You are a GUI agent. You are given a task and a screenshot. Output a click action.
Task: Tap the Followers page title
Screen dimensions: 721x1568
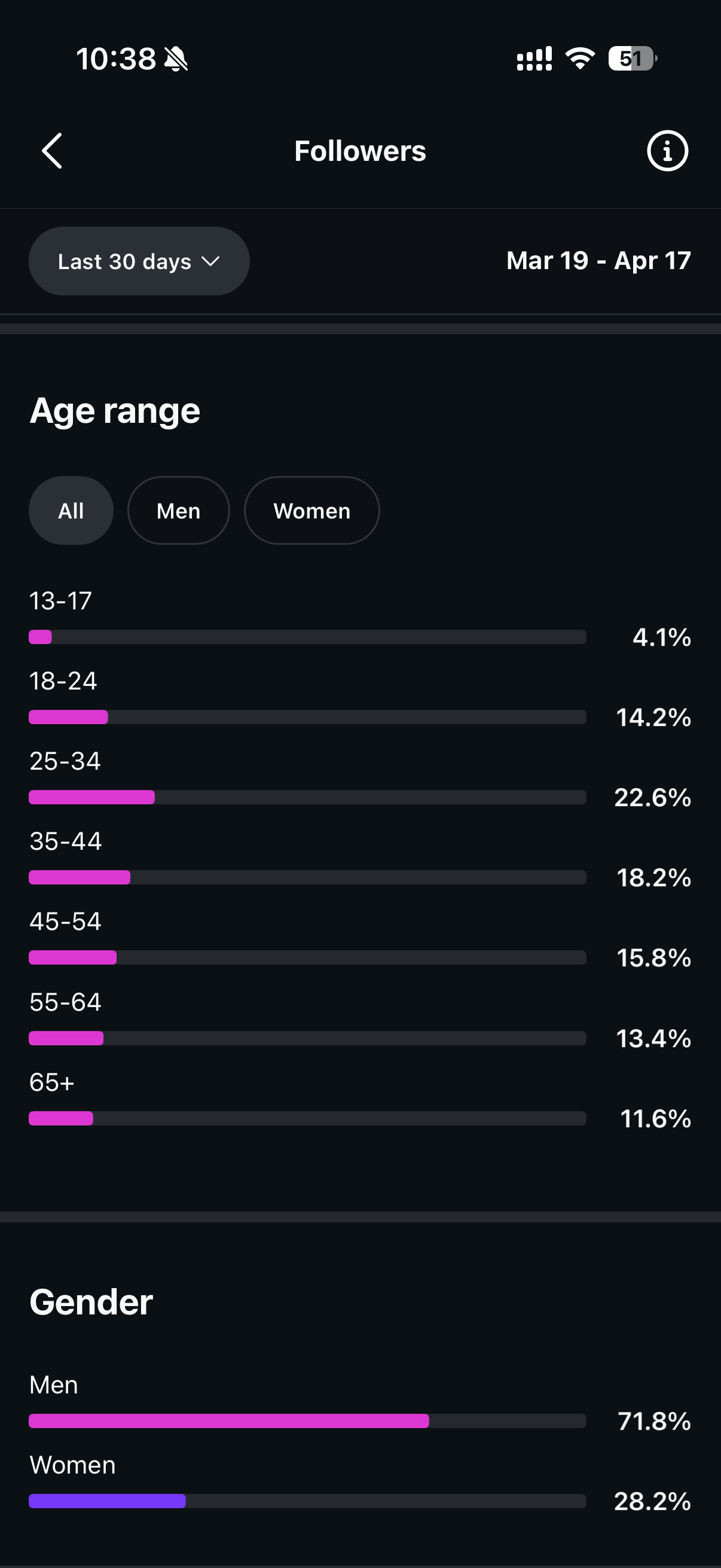tap(360, 151)
